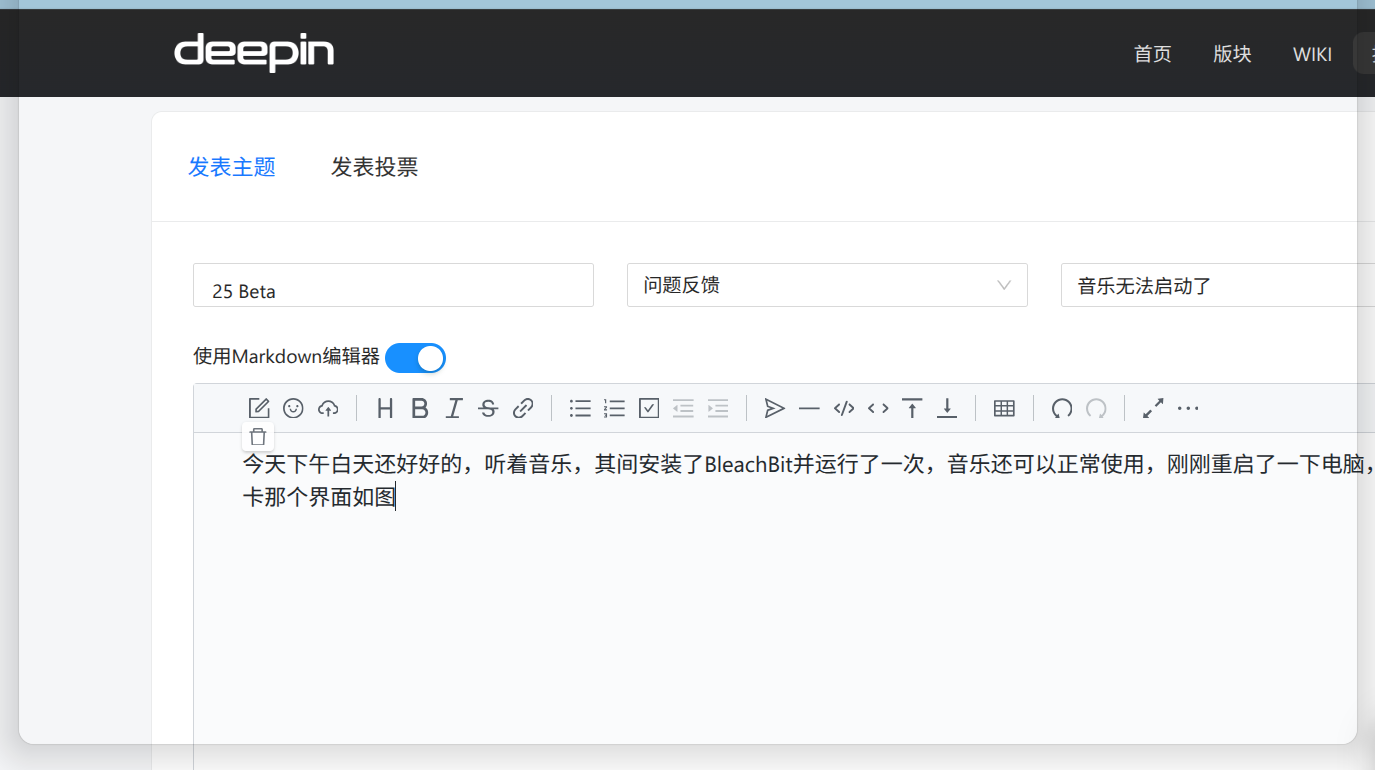
Task: Click the edit mode pencil icon
Action: [259, 408]
